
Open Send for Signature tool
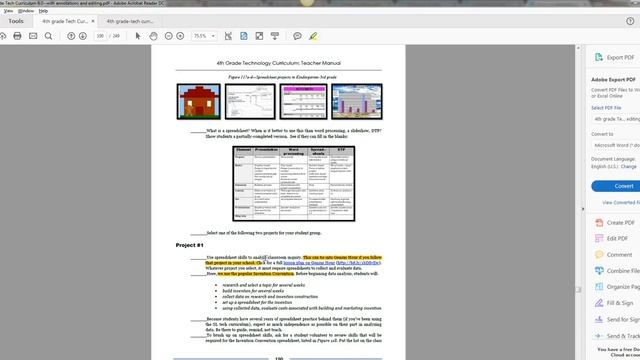[x=617, y=320]
